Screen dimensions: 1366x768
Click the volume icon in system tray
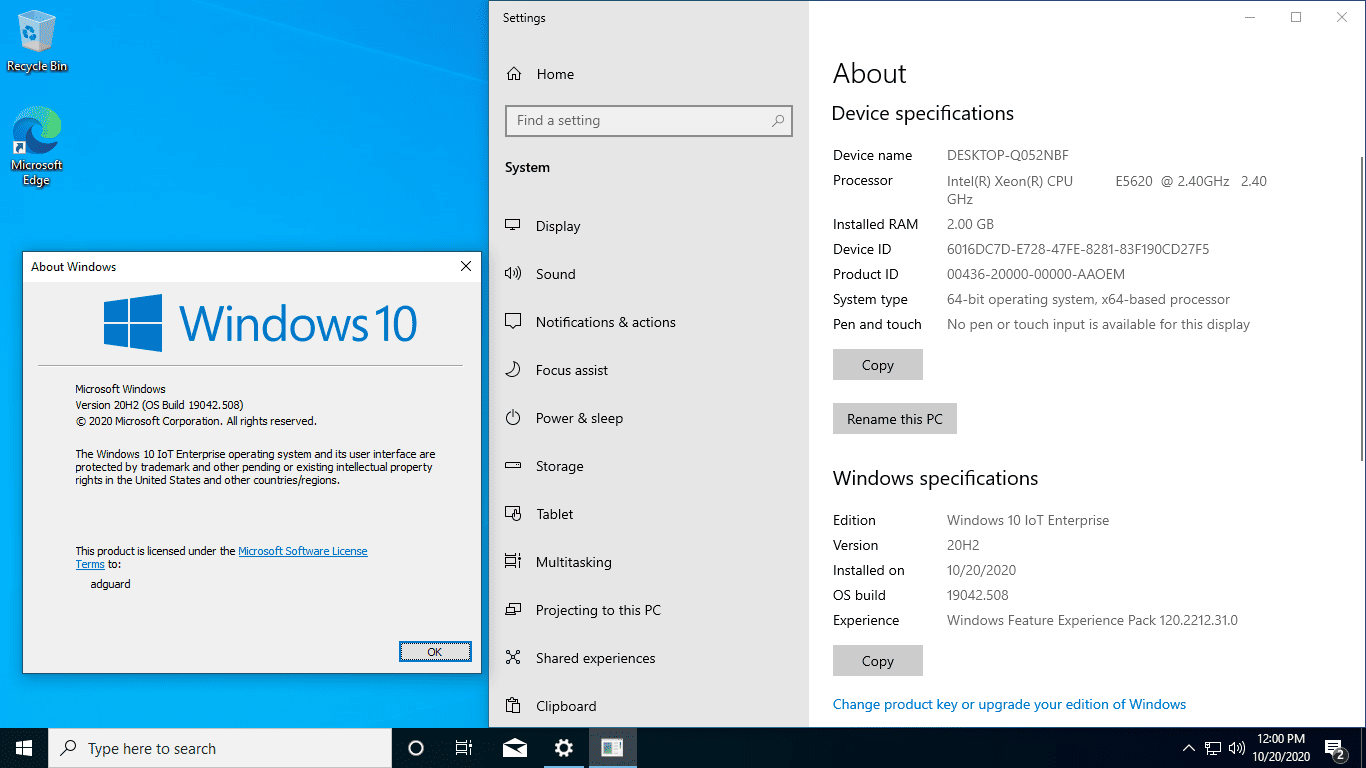tap(1237, 748)
